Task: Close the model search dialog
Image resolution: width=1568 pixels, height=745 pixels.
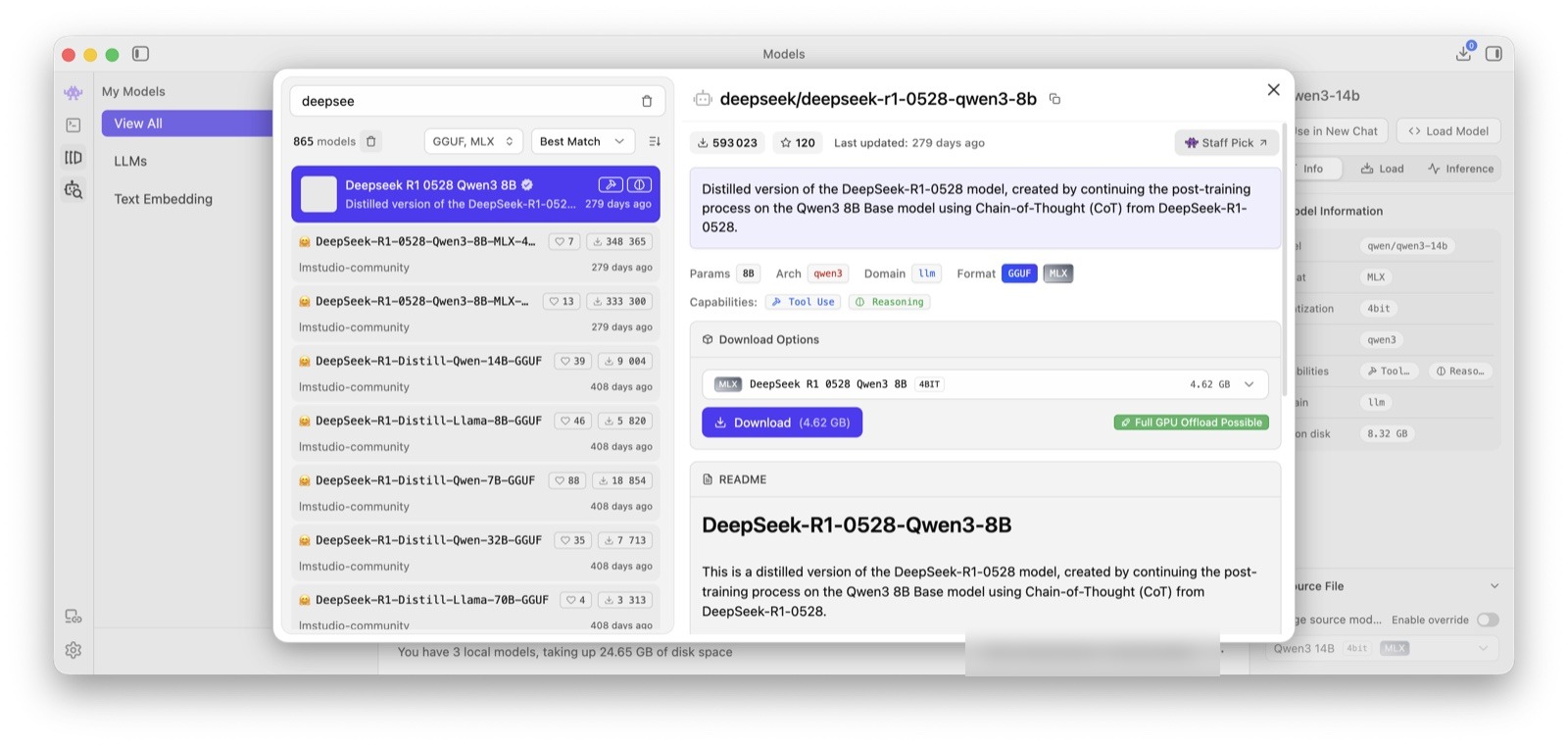Action: [1273, 89]
